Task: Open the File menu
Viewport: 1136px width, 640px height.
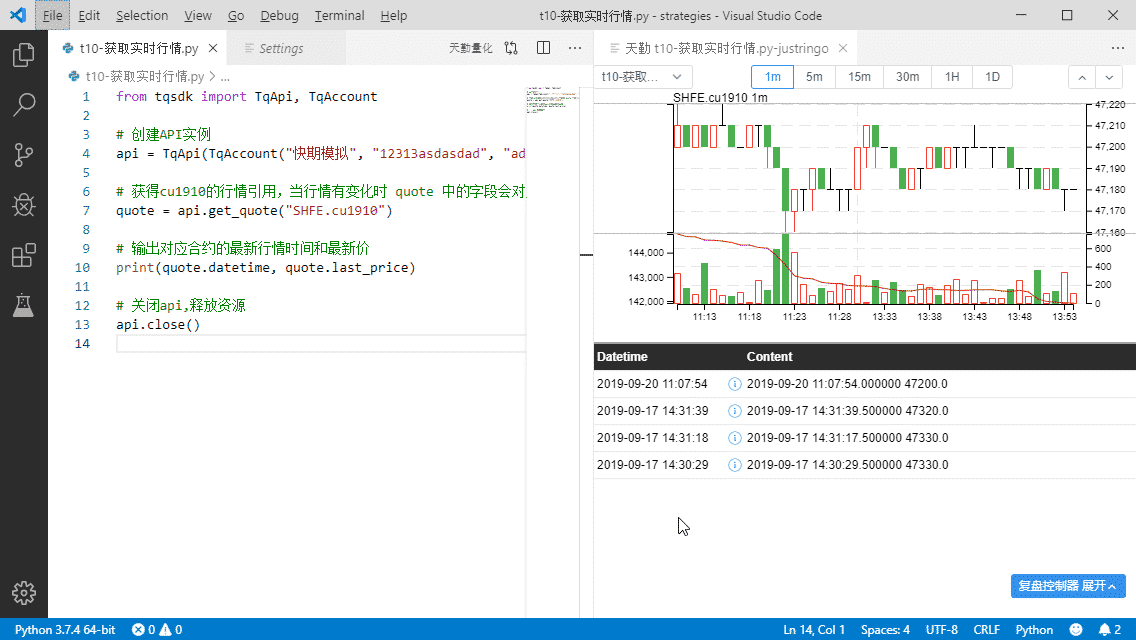Action: click(x=52, y=15)
